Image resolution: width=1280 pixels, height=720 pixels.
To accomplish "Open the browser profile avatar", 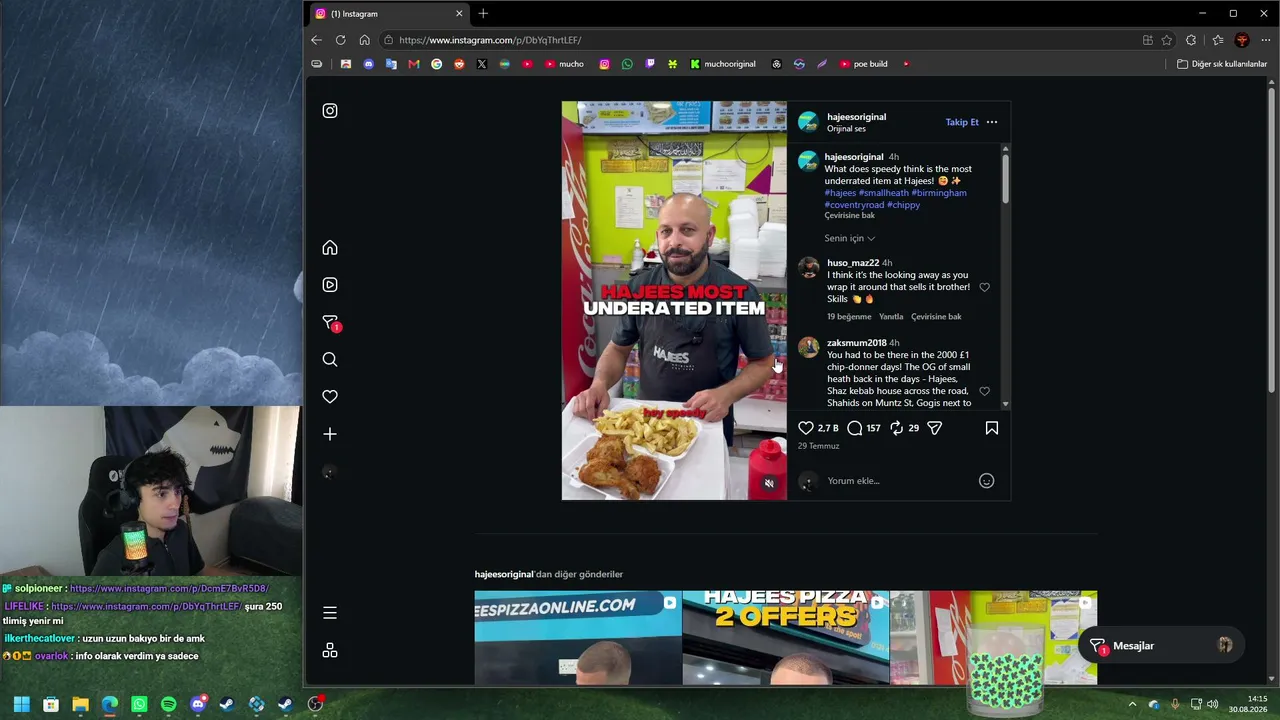I will coord(1242,40).
